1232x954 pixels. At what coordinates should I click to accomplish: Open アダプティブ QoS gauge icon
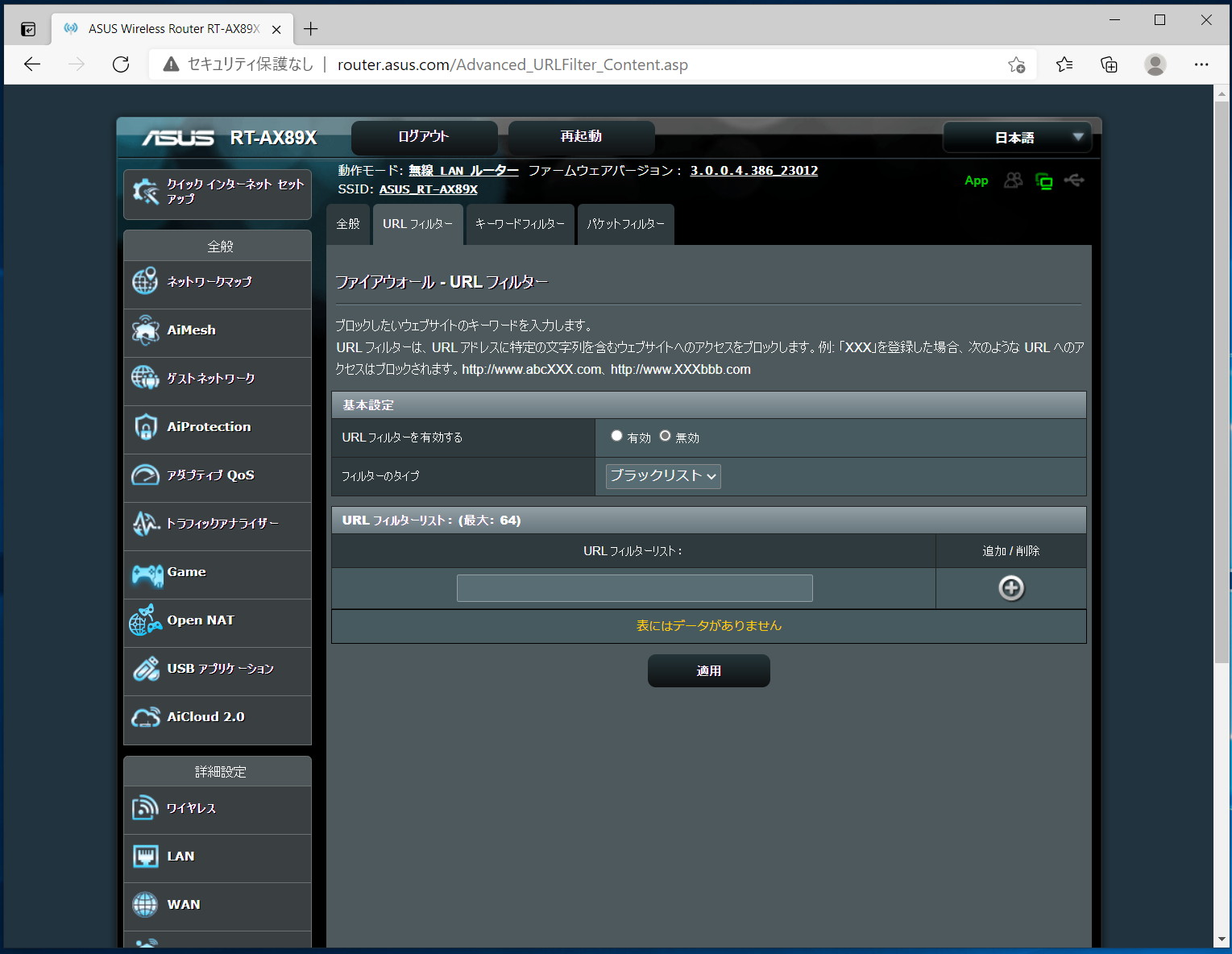click(x=145, y=475)
